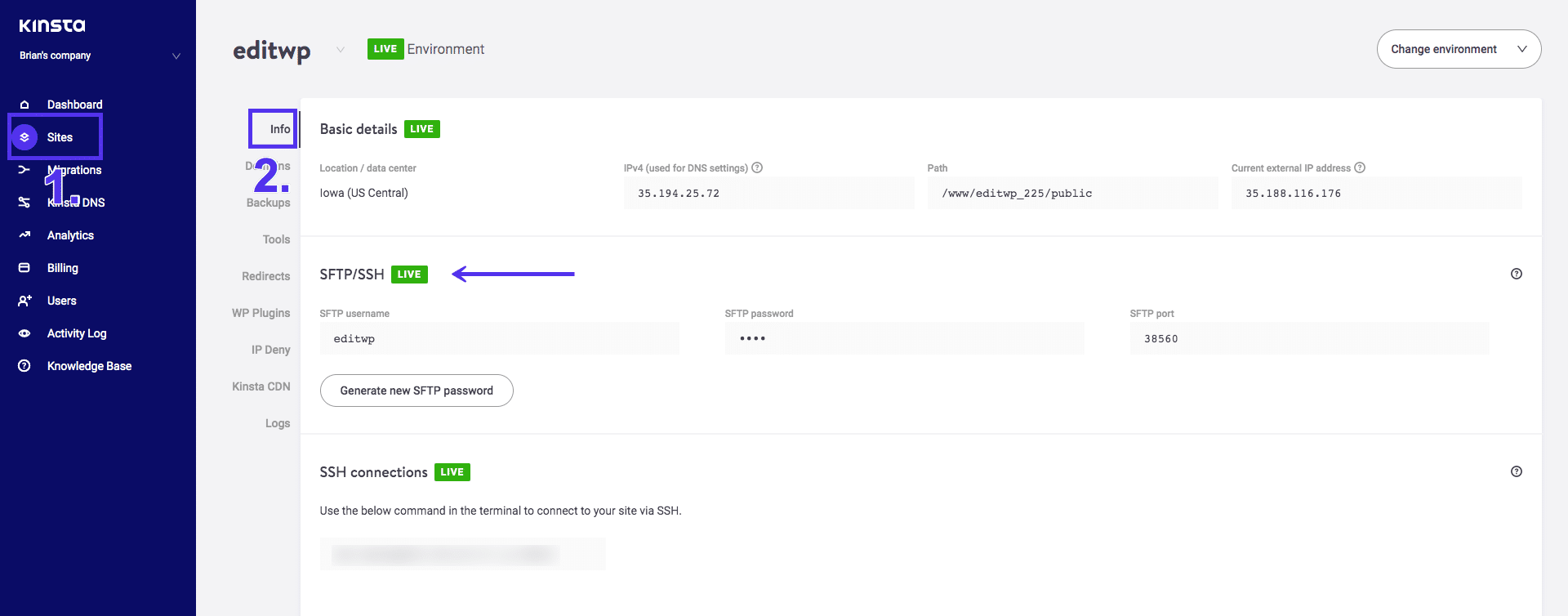
Task: Click the LIVE badge beside Basic details
Action: click(422, 129)
